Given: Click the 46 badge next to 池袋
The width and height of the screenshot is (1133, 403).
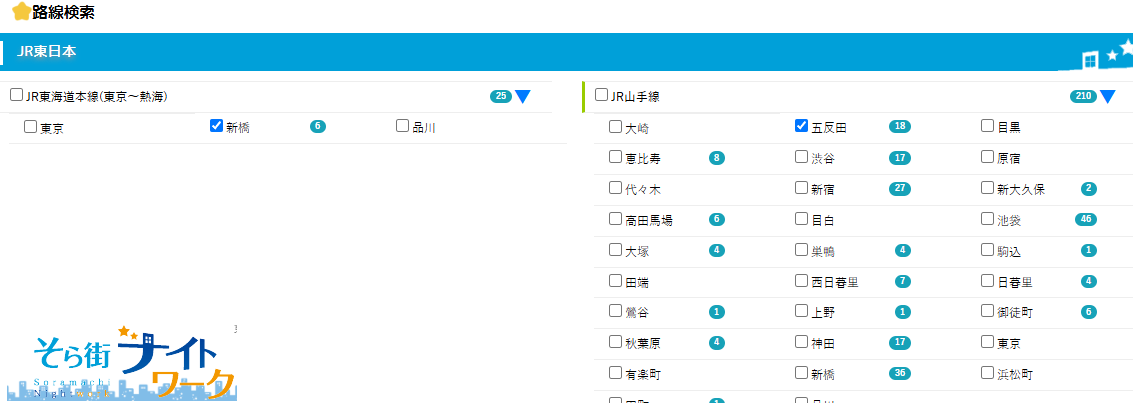Looking at the screenshot, I should tap(1085, 219).
